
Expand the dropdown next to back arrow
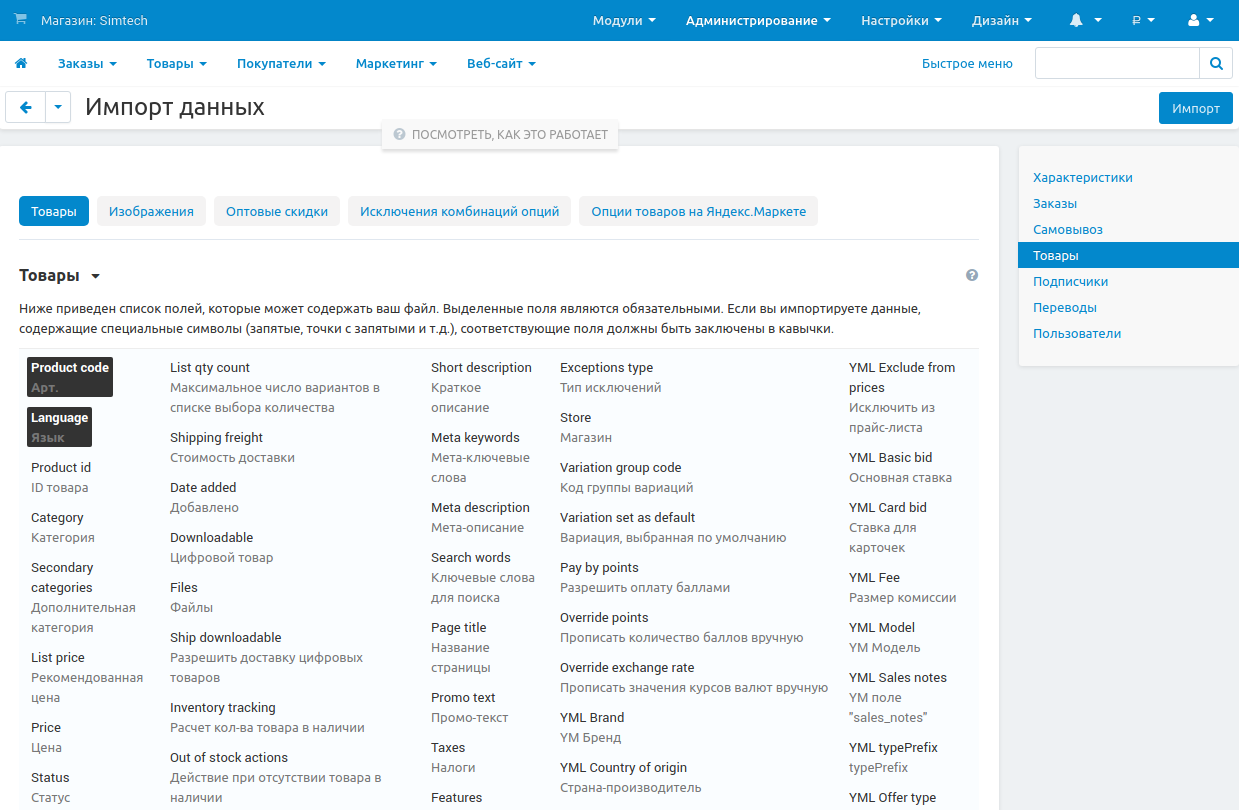[58, 108]
